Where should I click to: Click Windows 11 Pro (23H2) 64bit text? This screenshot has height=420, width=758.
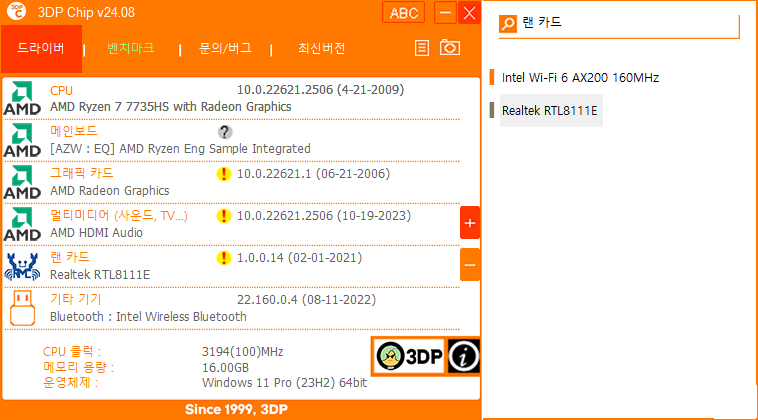(284, 383)
